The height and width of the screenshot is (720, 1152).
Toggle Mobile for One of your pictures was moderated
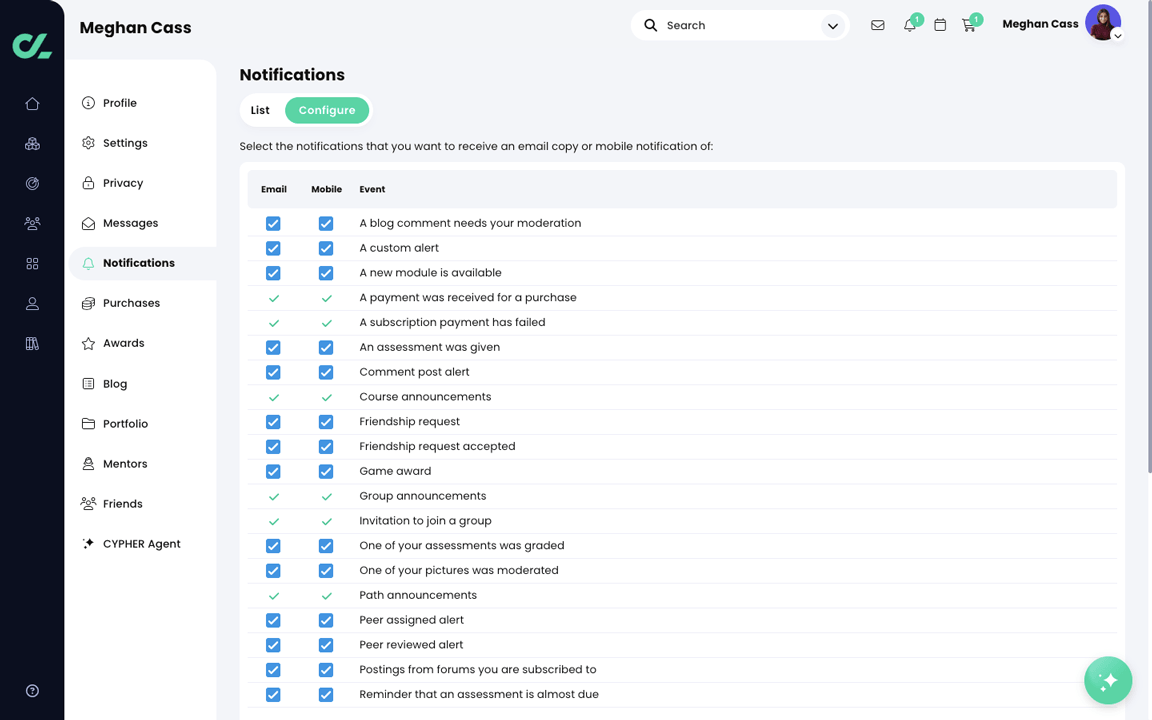coord(326,571)
